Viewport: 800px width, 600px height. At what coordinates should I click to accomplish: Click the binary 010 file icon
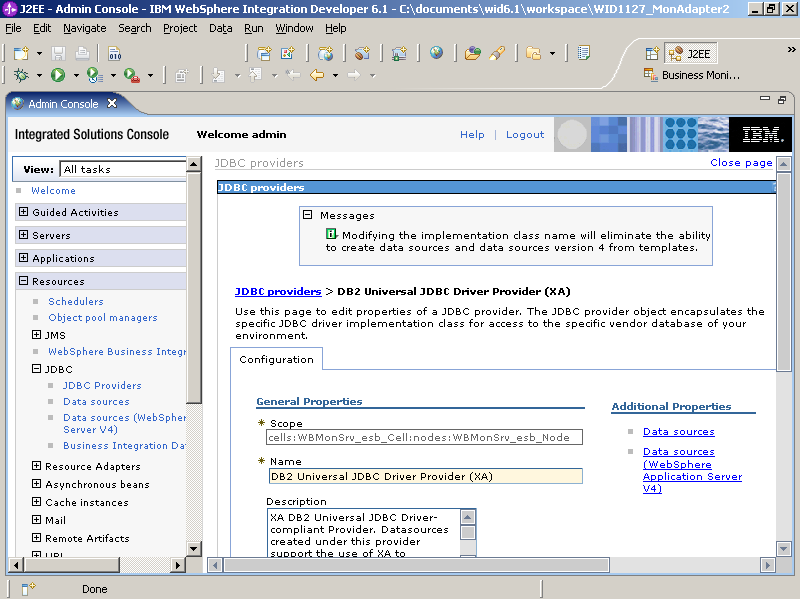[x=115, y=53]
